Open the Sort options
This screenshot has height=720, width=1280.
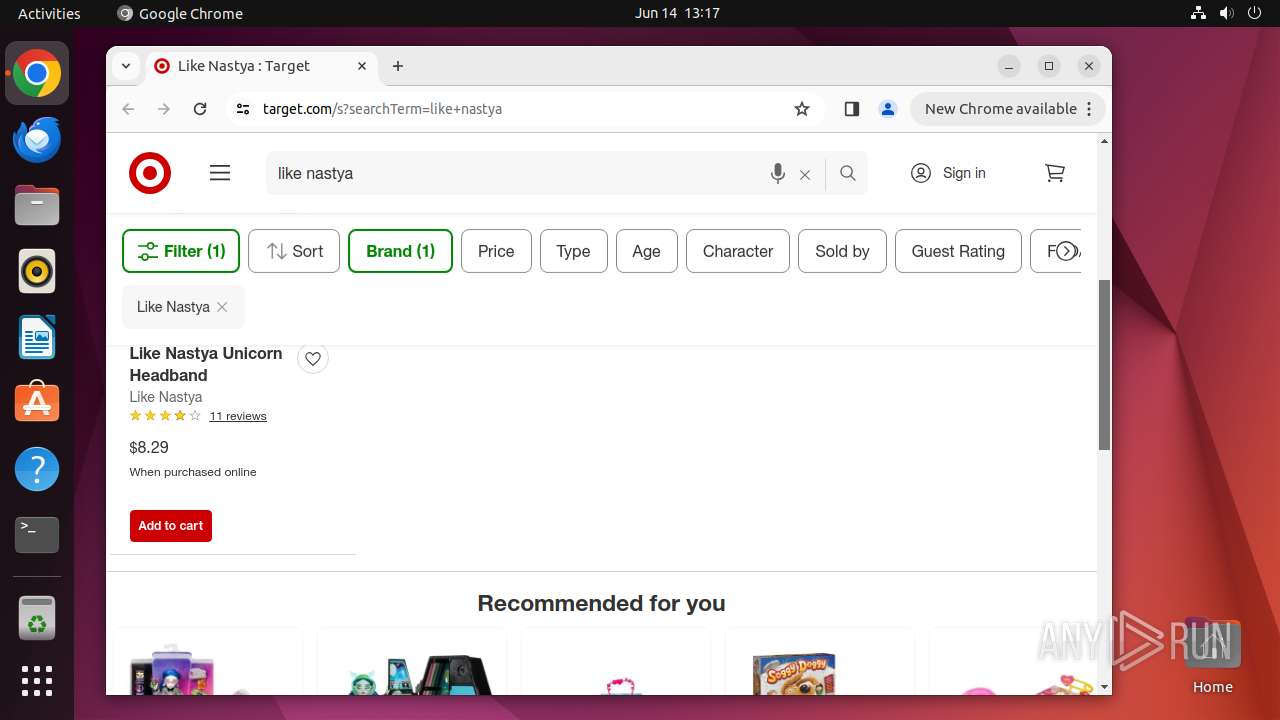click(x=294, y=251)
